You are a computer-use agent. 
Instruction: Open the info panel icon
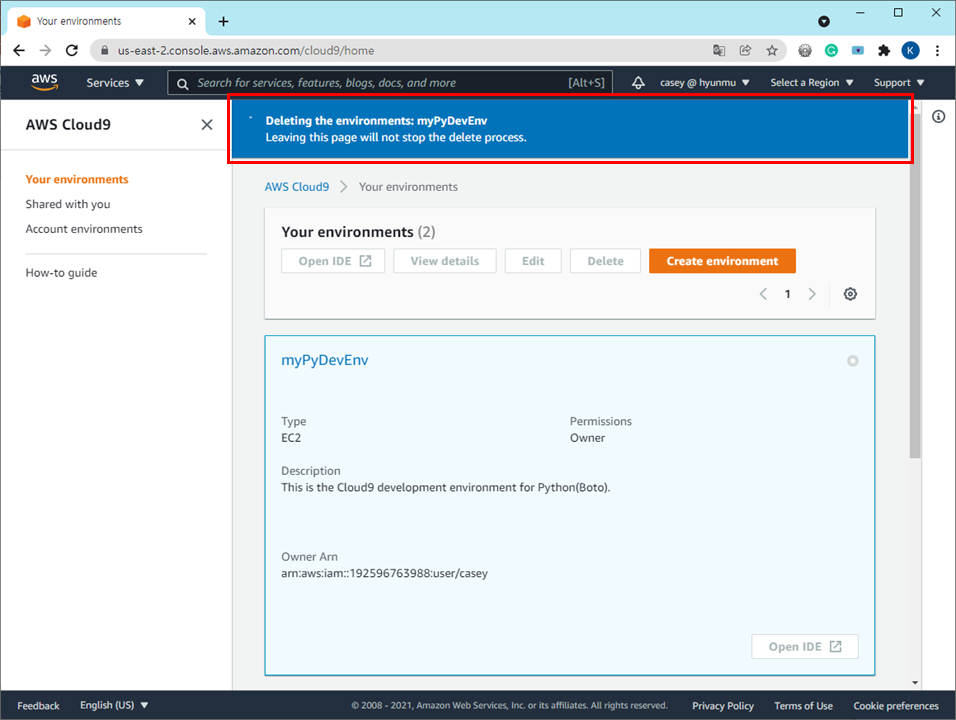coord(938,116)
